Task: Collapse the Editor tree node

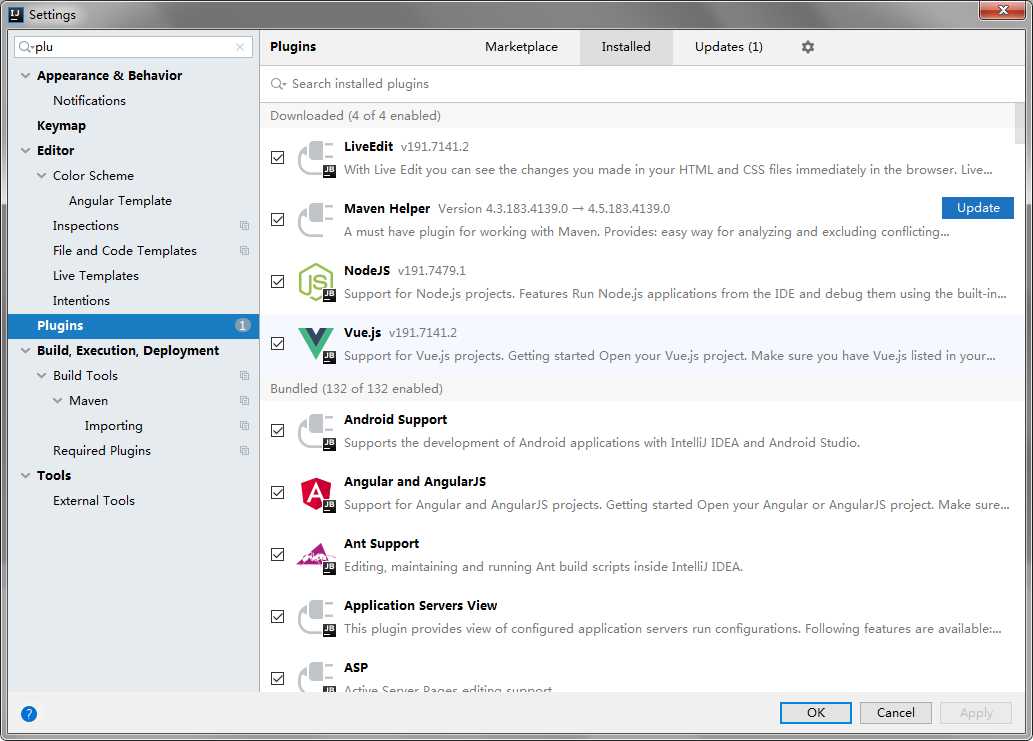Action: pyautogui.click(x=25, y=151)
